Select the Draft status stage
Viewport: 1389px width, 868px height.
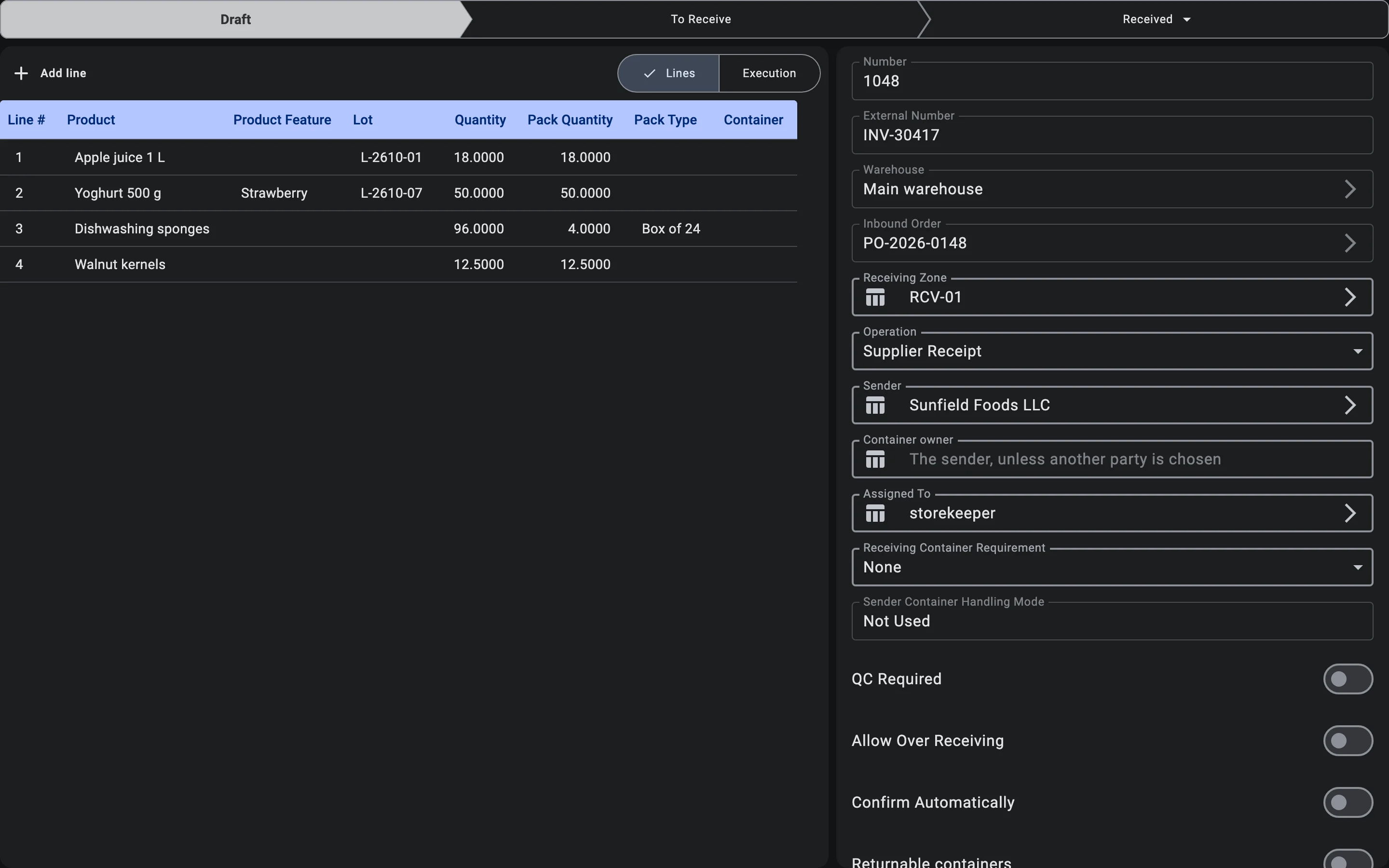[235, 19]
